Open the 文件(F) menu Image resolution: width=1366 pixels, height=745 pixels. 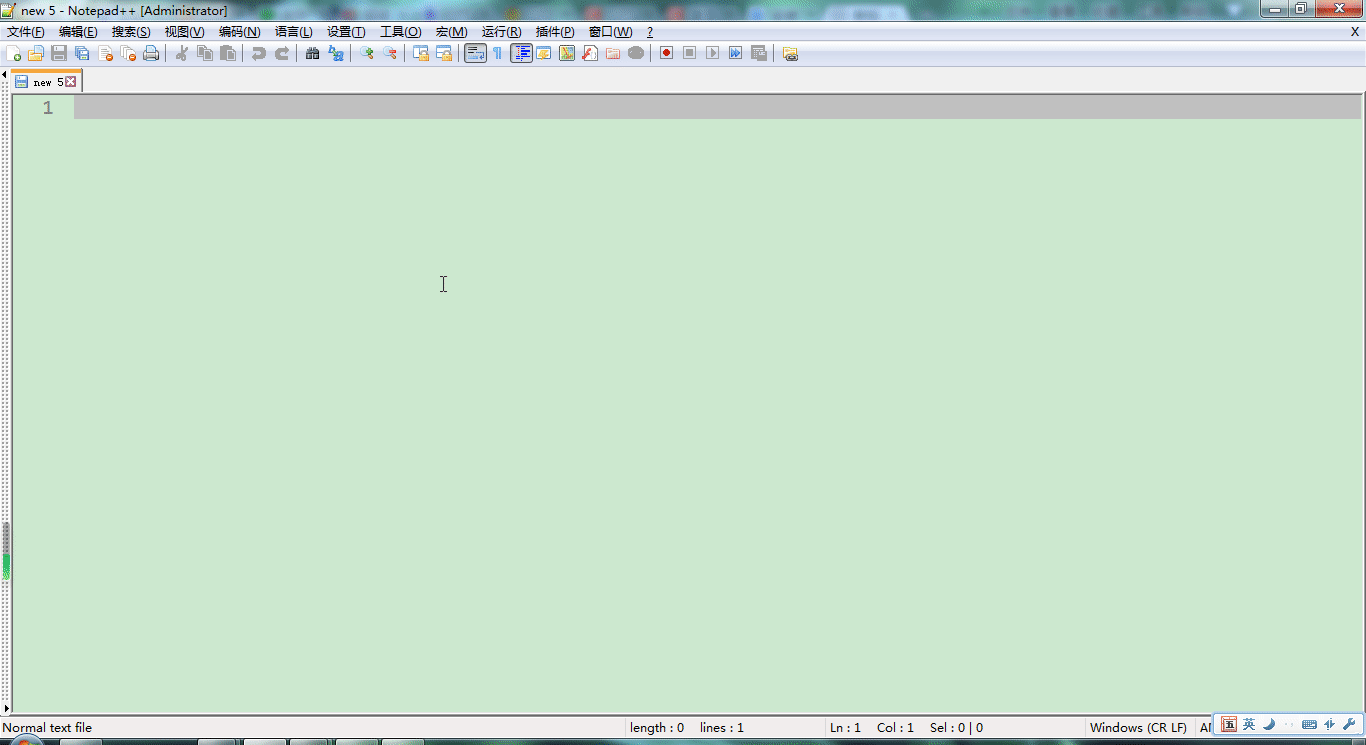coord(26,32)
